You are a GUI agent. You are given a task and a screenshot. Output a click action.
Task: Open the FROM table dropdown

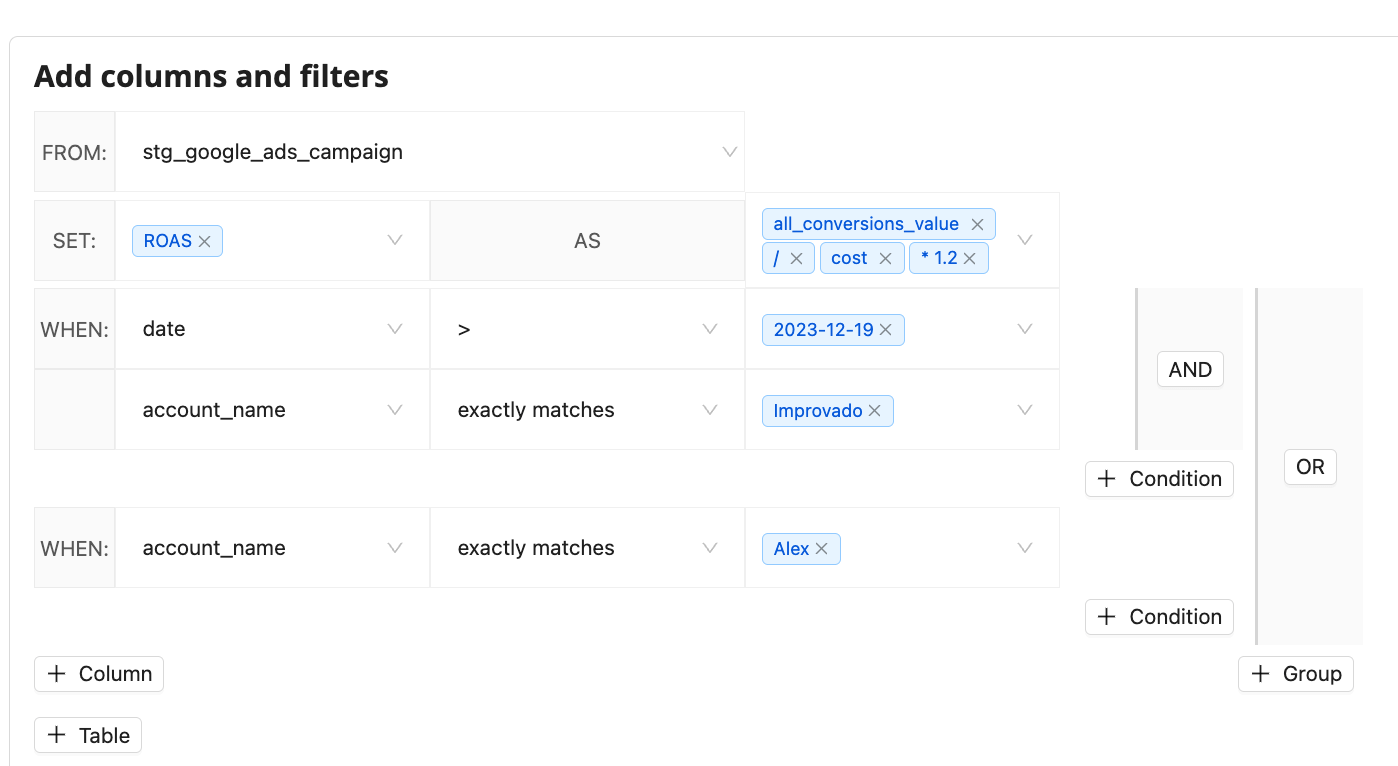click(729, 152)
